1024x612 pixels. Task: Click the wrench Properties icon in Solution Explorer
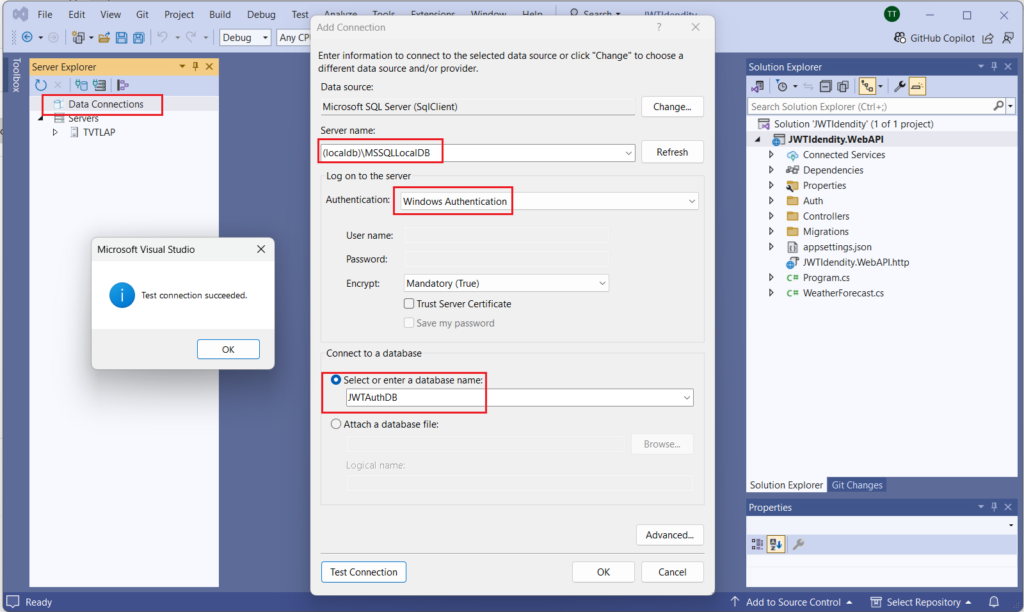tap(899, 86)
